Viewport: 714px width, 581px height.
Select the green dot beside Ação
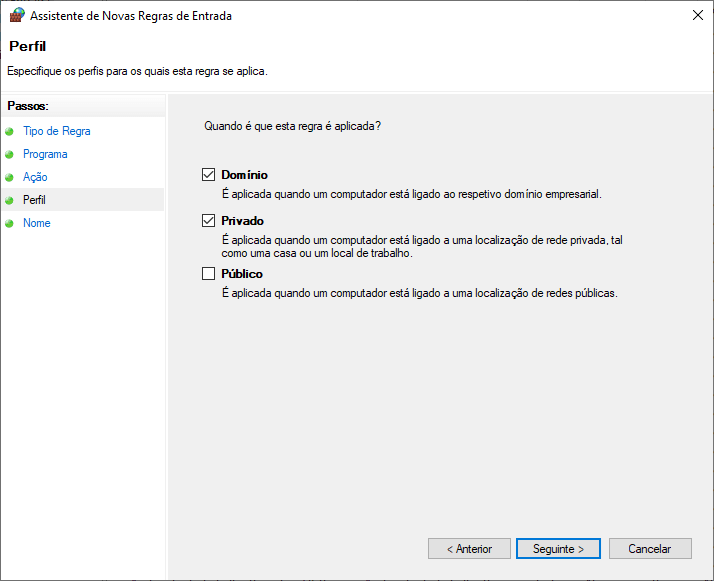(x=10, y=177)
